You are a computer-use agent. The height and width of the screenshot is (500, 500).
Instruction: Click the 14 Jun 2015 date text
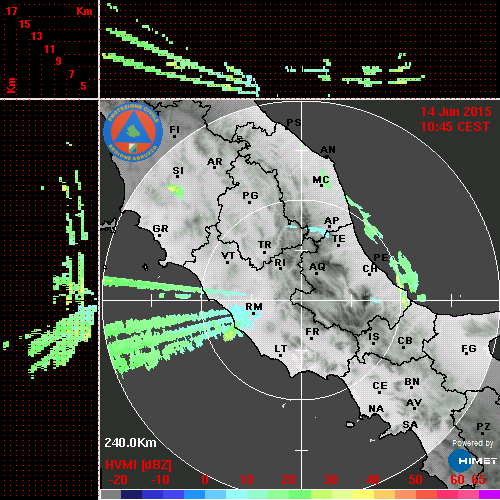pos(456,112)
